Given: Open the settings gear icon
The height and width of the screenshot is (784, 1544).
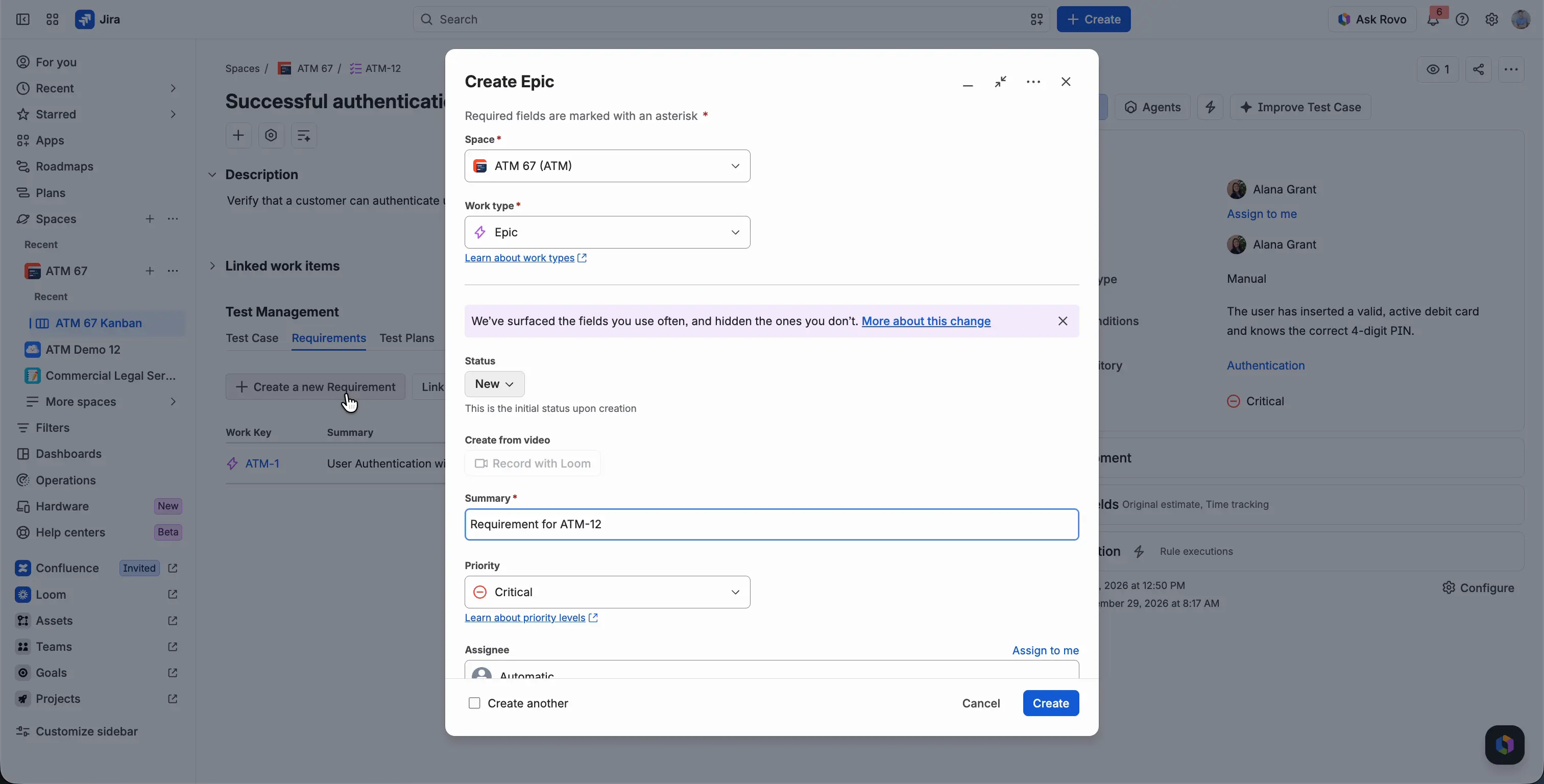Looking at the screenshot, I should [1492, 19].
